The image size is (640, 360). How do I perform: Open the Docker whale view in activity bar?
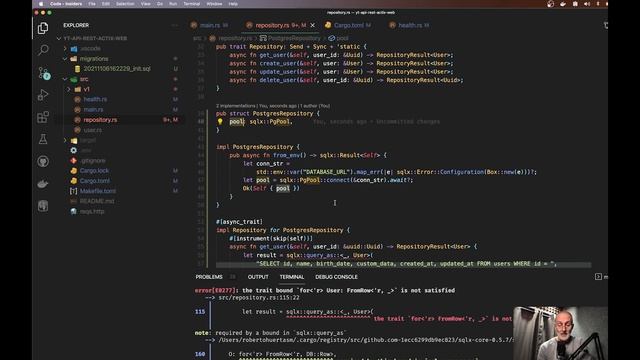pyautogui.click(x=43, y=184)
